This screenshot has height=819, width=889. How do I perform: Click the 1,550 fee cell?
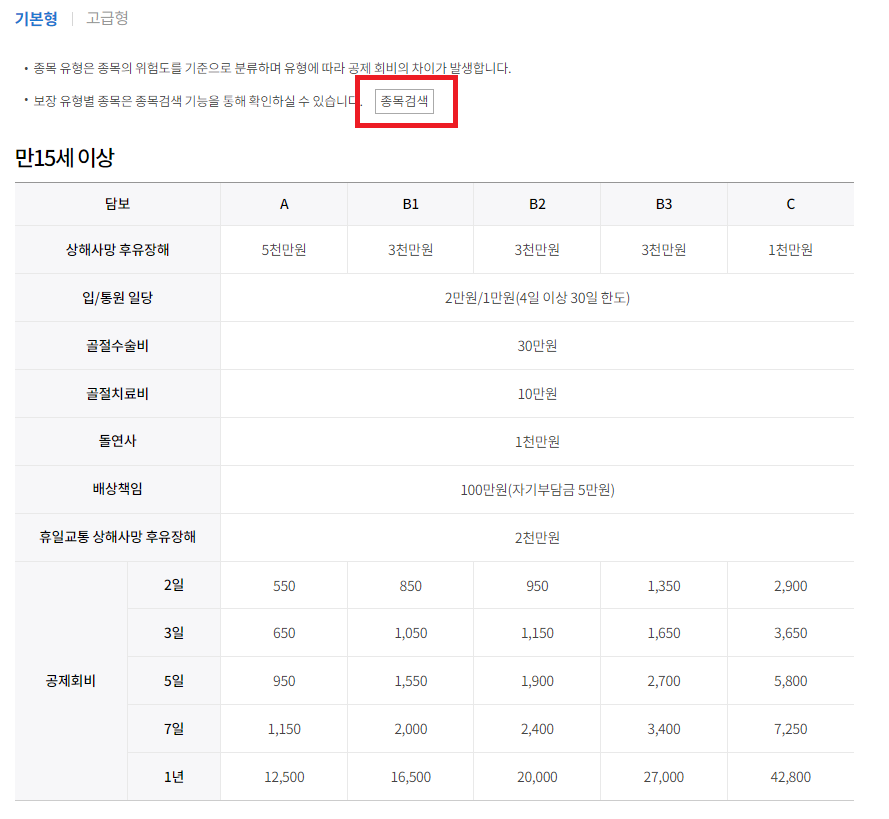[410, 681]
